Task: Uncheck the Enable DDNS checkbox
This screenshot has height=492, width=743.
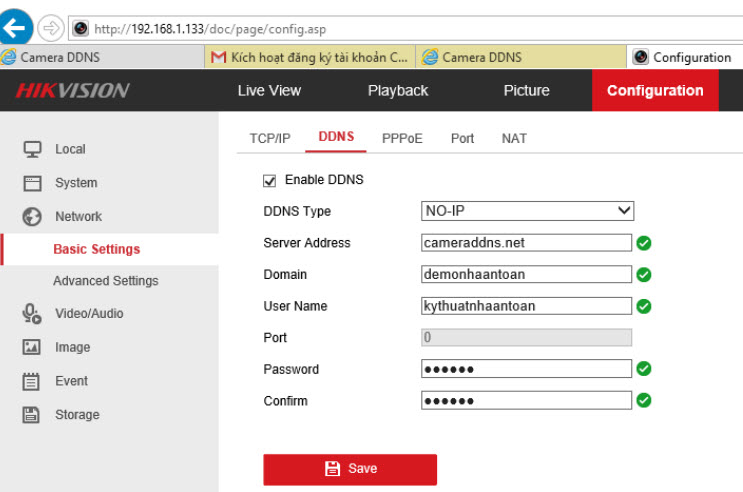Action: click(269, 180)
